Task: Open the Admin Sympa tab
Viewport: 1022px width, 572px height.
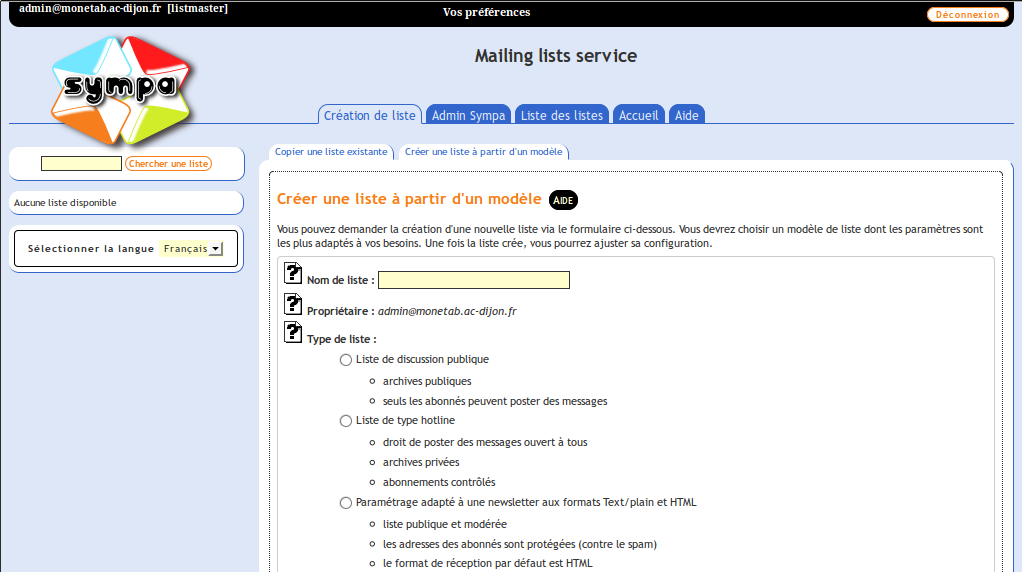Action: (468, 115)
